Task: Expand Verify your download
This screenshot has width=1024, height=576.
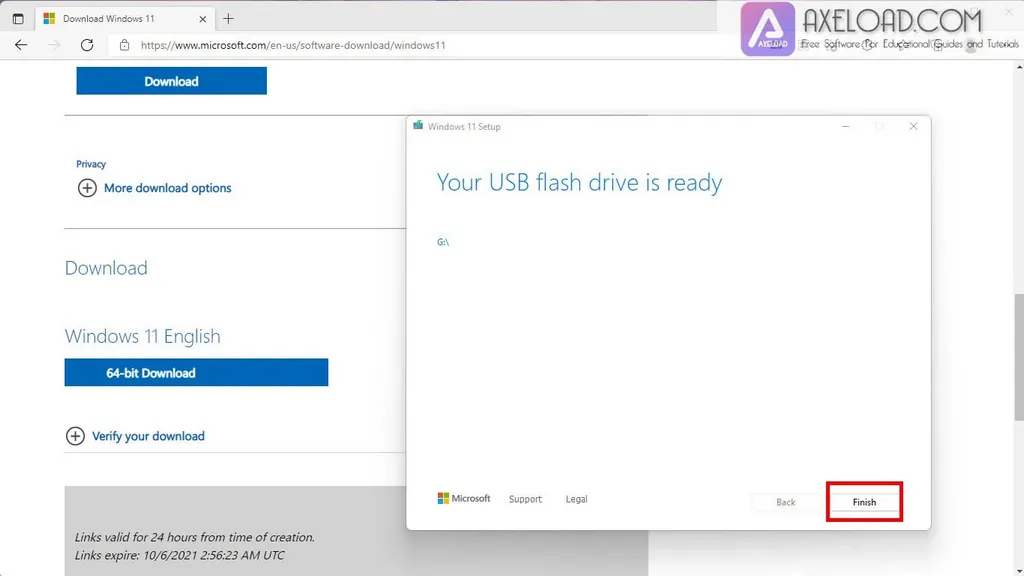Action: click(135, 436)
